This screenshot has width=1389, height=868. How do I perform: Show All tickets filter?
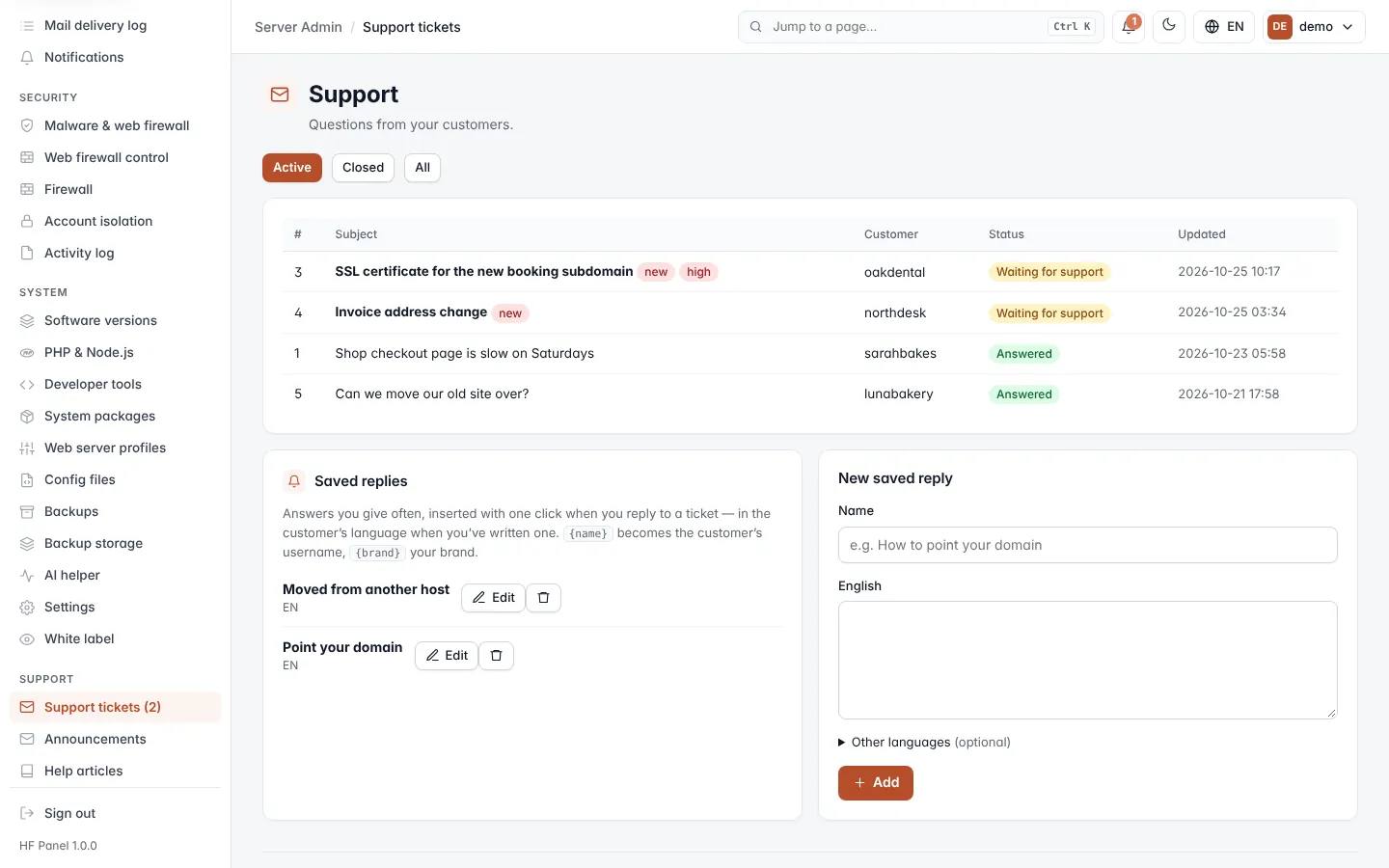[422, 168]
